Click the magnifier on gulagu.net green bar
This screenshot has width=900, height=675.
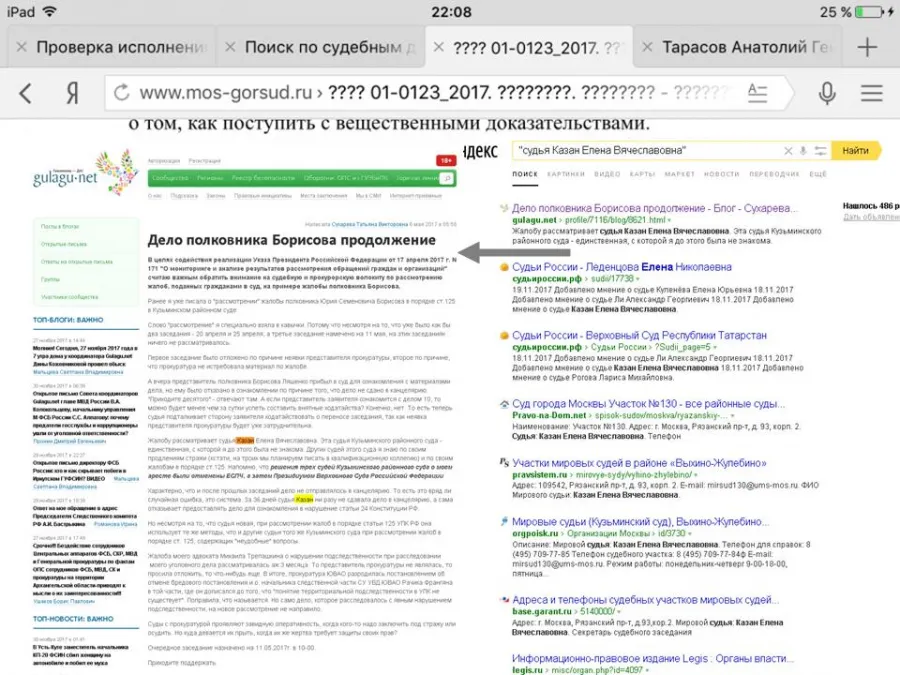tap(447, 179)
